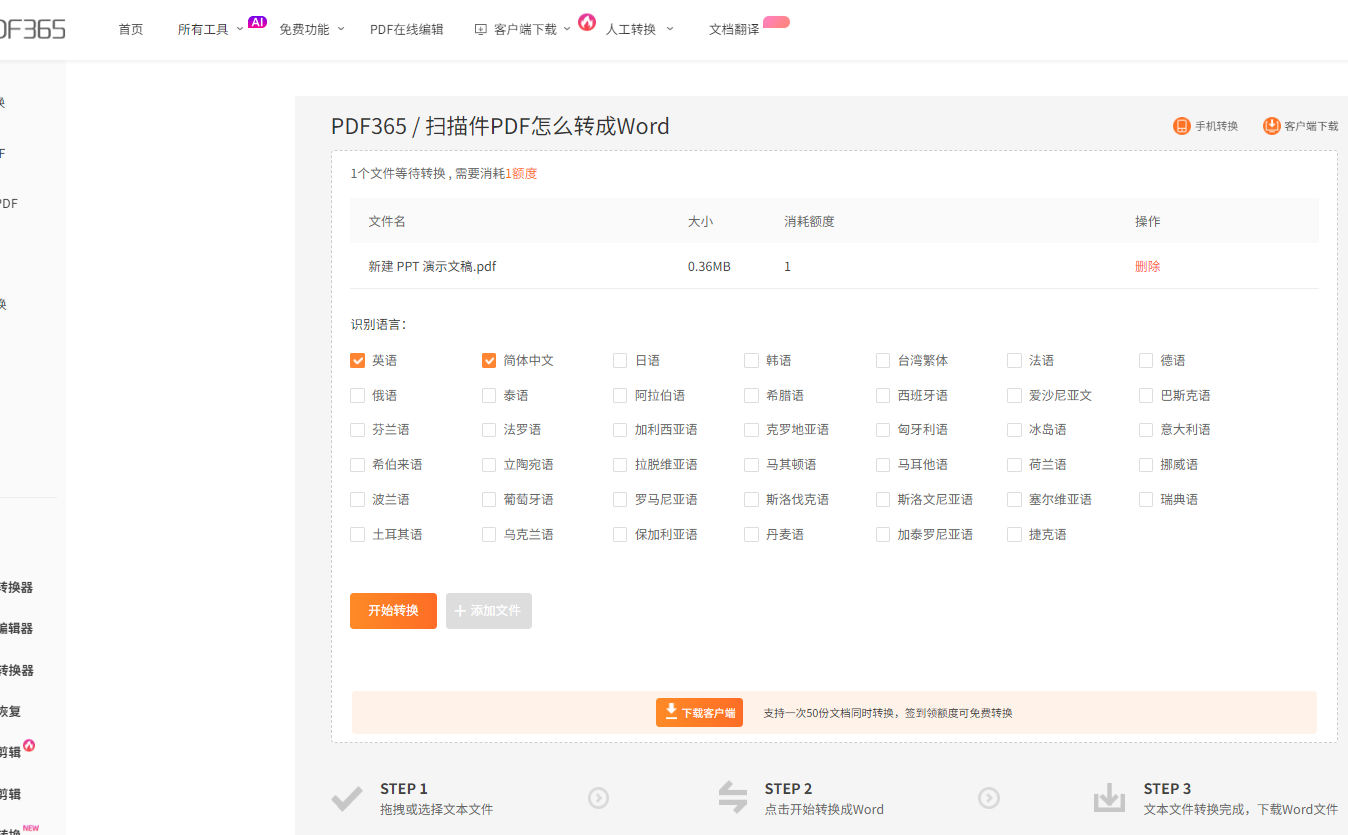Click the orange 下载客户端 banner button
This screenshot has width=1348, height=835.
[x=699, y=713]
